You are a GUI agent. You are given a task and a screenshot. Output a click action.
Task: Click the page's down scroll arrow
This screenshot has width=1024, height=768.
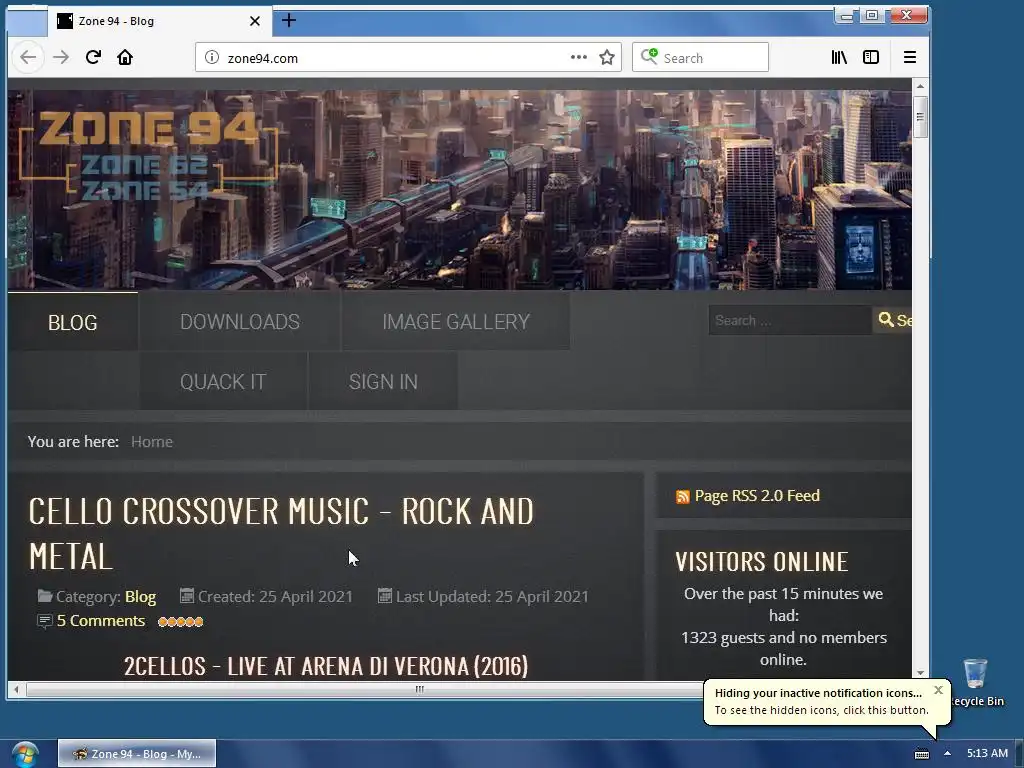(920, 672)
